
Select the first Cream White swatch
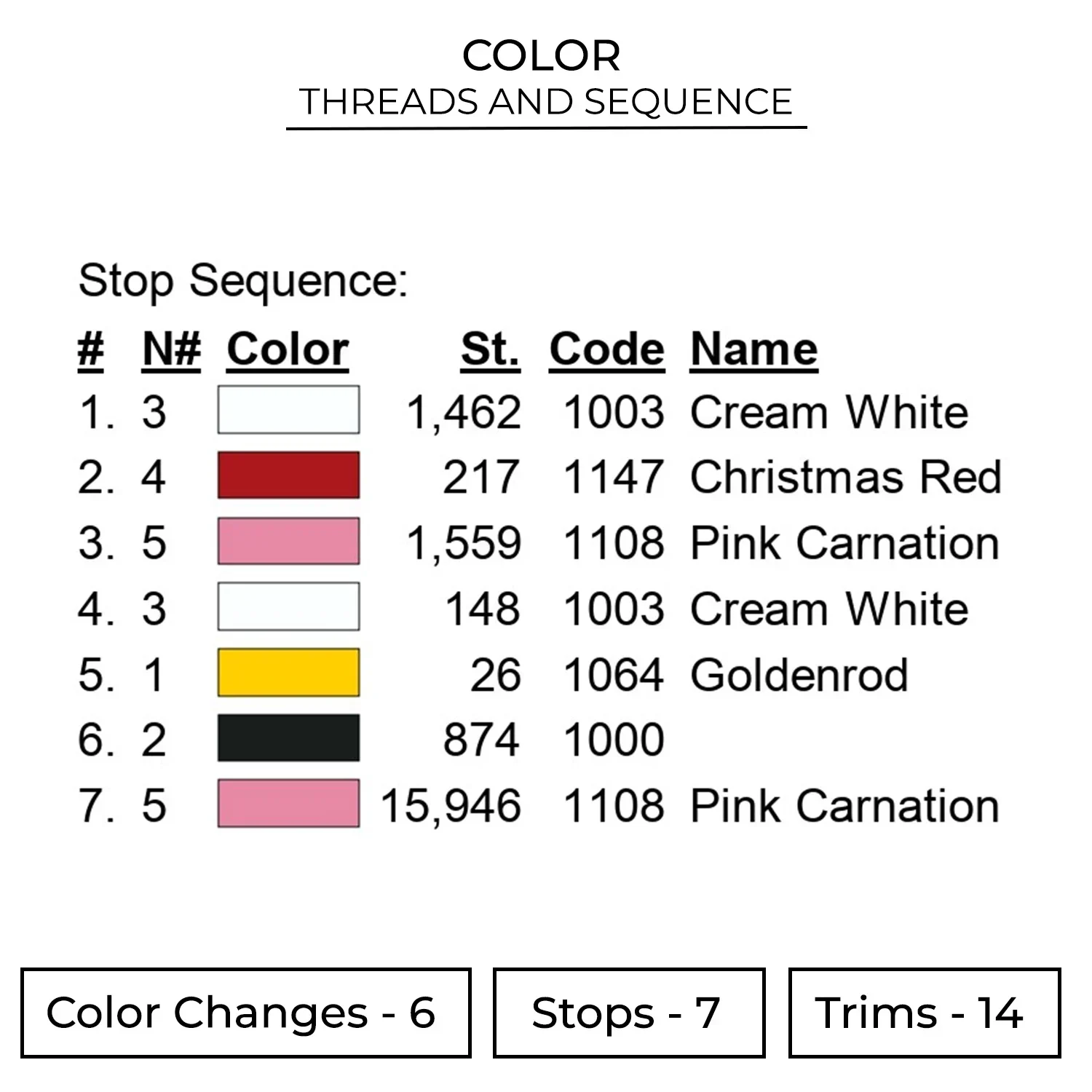point(288,410)
